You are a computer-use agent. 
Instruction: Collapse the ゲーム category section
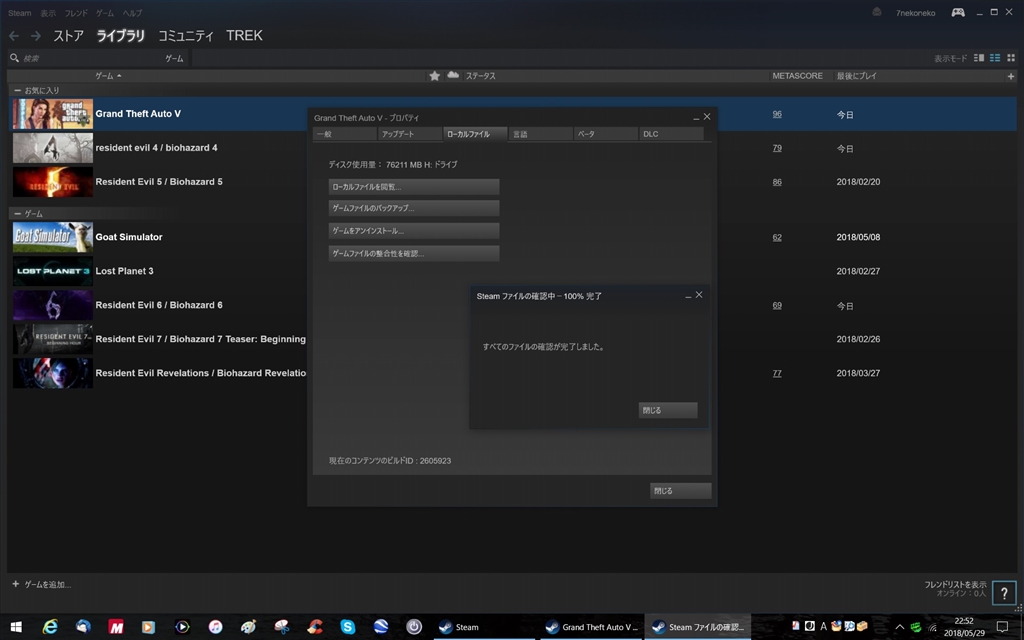pyautogui.click(x=16, y=213)
